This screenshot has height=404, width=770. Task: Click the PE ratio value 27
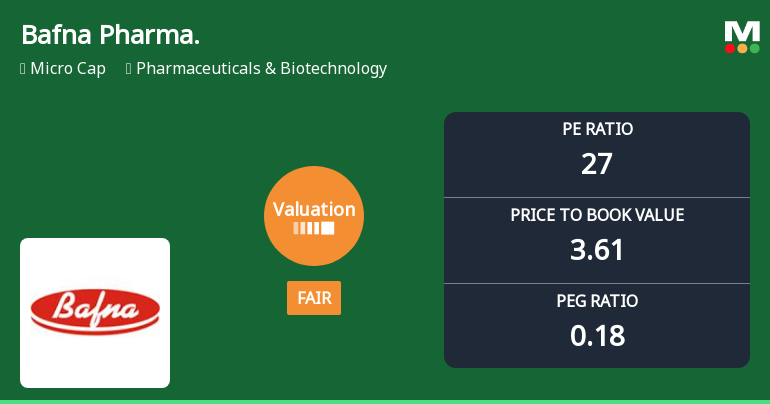pyautogui.click(x=597, y=163)
